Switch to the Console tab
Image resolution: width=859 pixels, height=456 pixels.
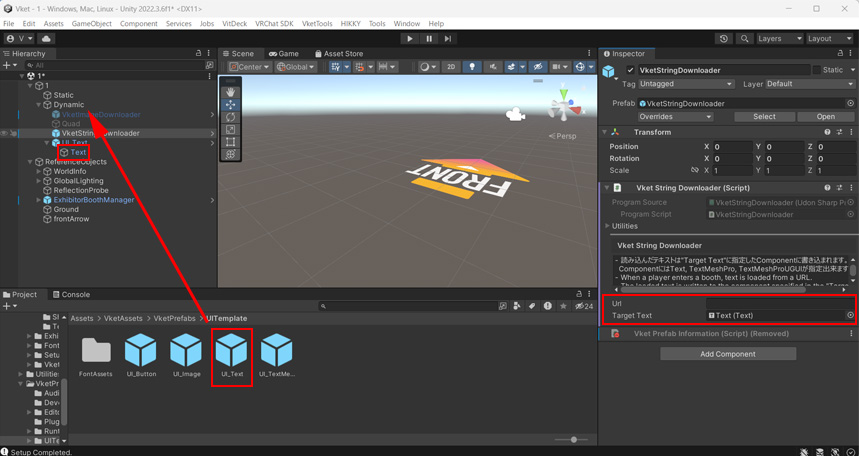[71, 295]
